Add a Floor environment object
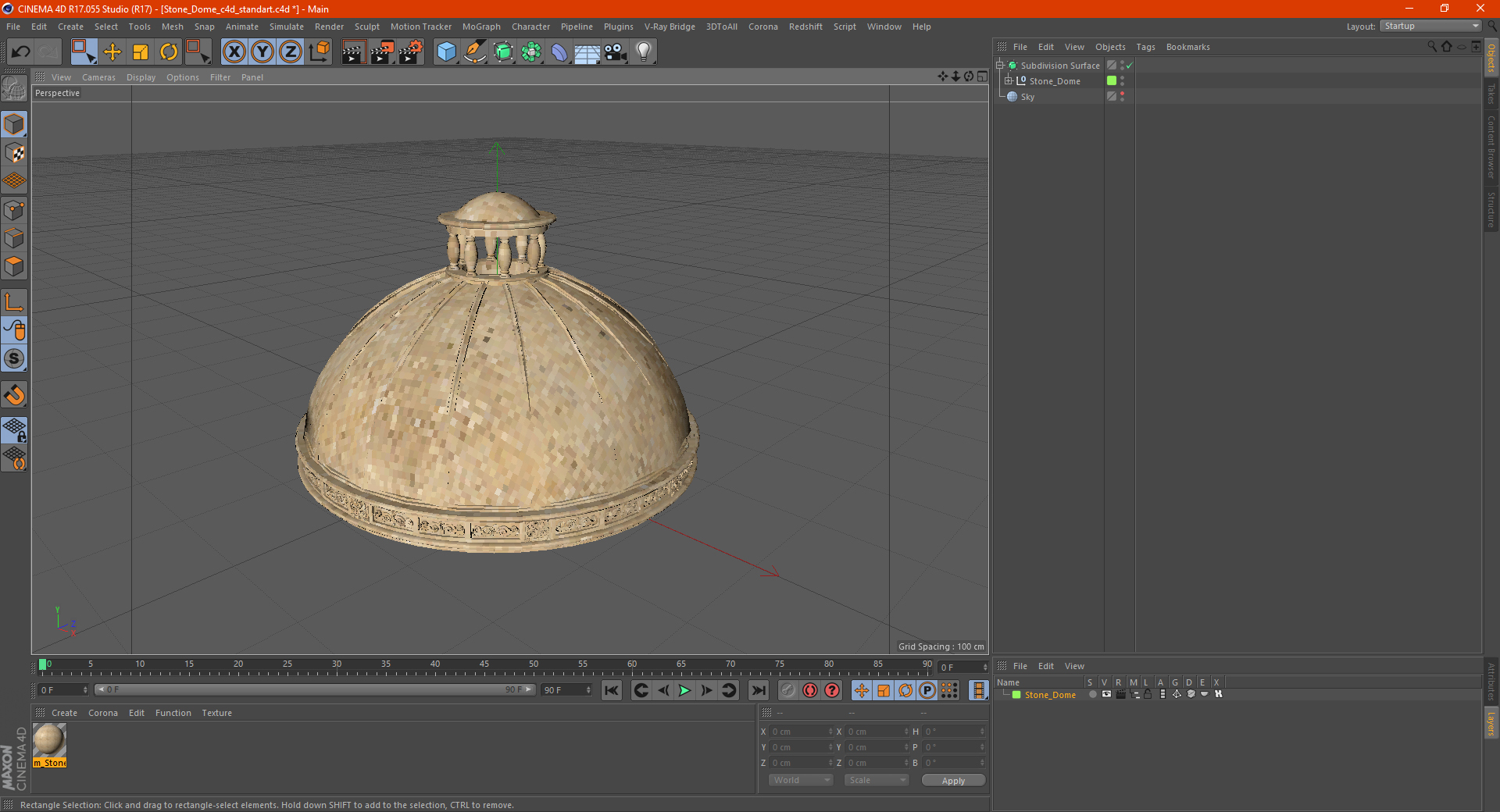Screen dimensions: 1500x812 pos(587,52)
